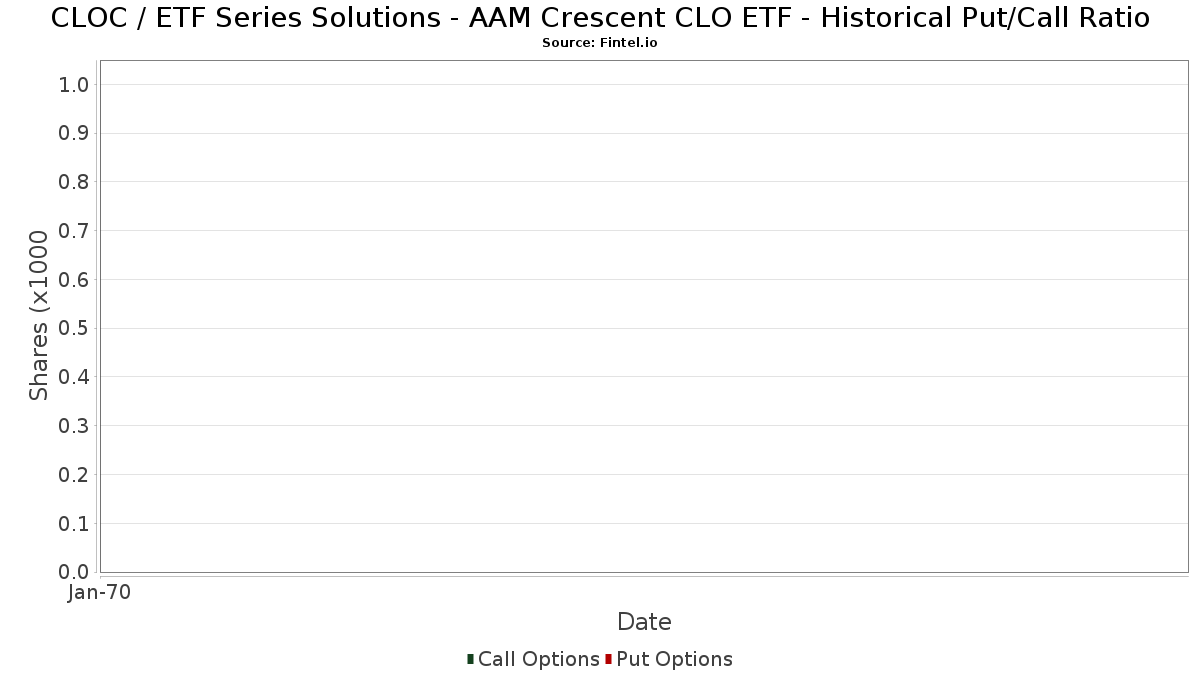This screenshot has height=675, width=1200.
Task: Click the 0.2 y-axis tick label
Action: point(74,475)
